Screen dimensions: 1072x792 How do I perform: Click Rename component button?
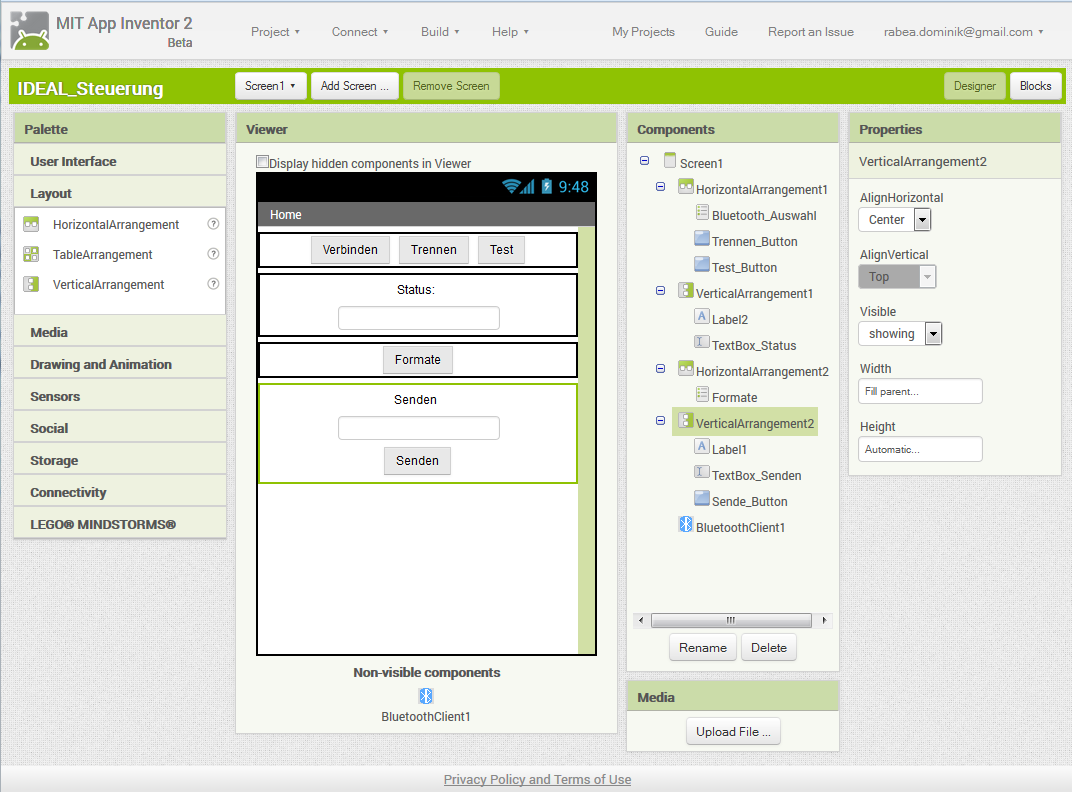[x=703, y=648]
